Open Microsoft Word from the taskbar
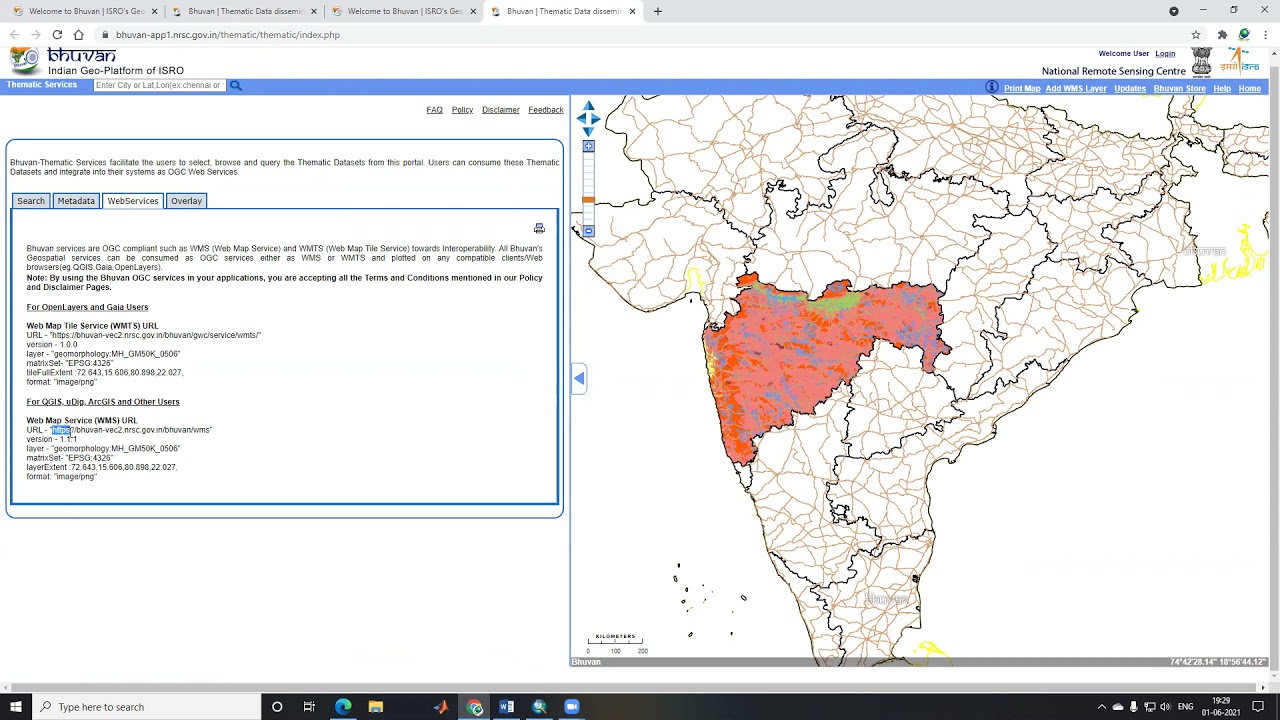1280x720 pixels. coord(507,707)
